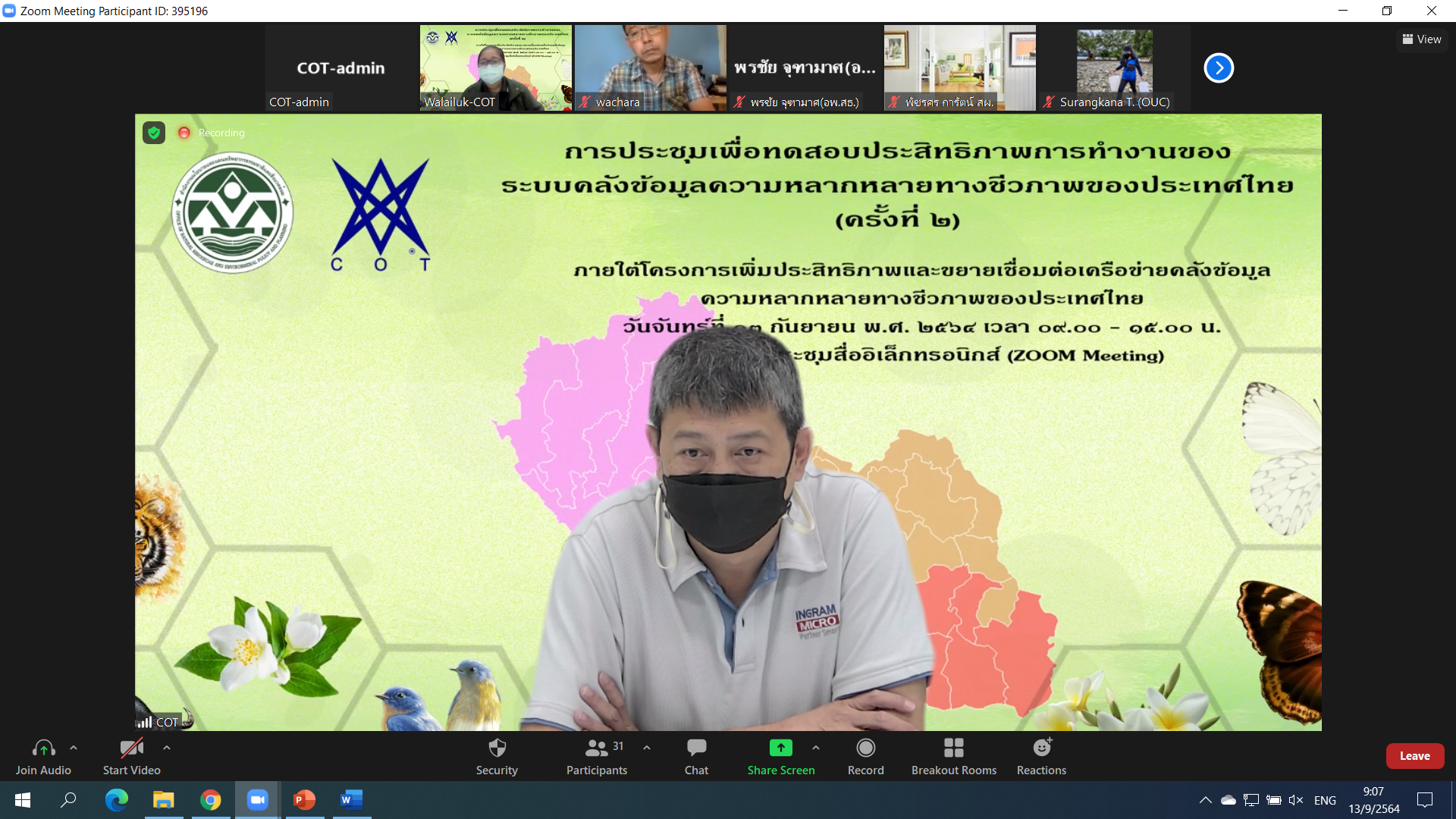
Task: Open the Security shield icon
Action: (x=497, y=748)
